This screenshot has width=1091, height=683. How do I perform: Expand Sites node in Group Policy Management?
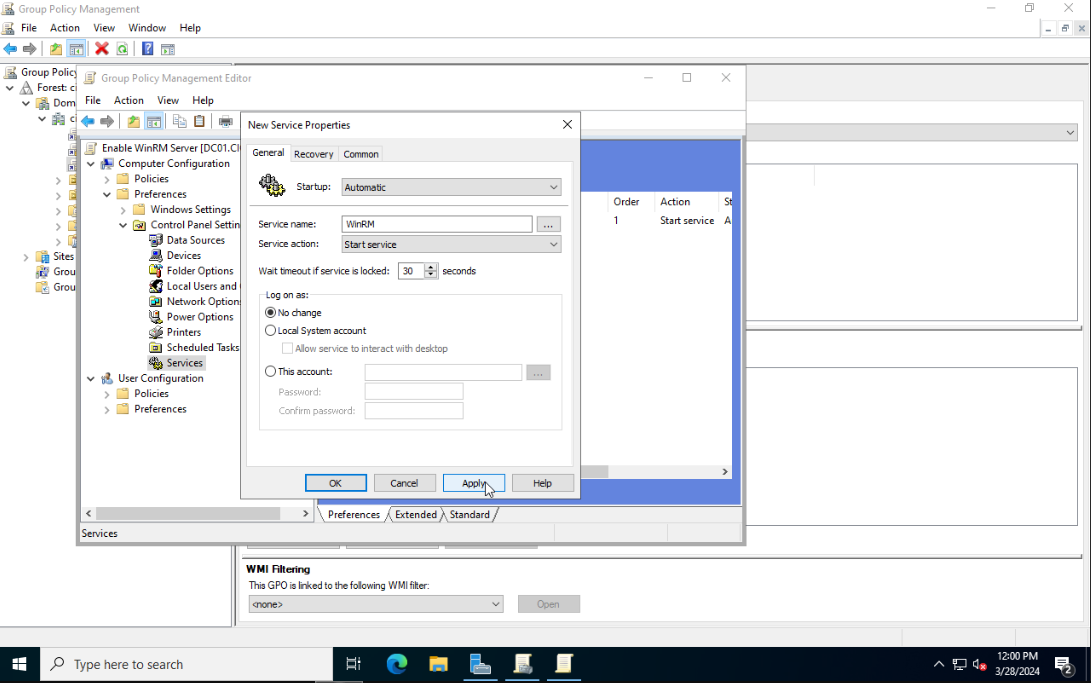click(26, 257)
